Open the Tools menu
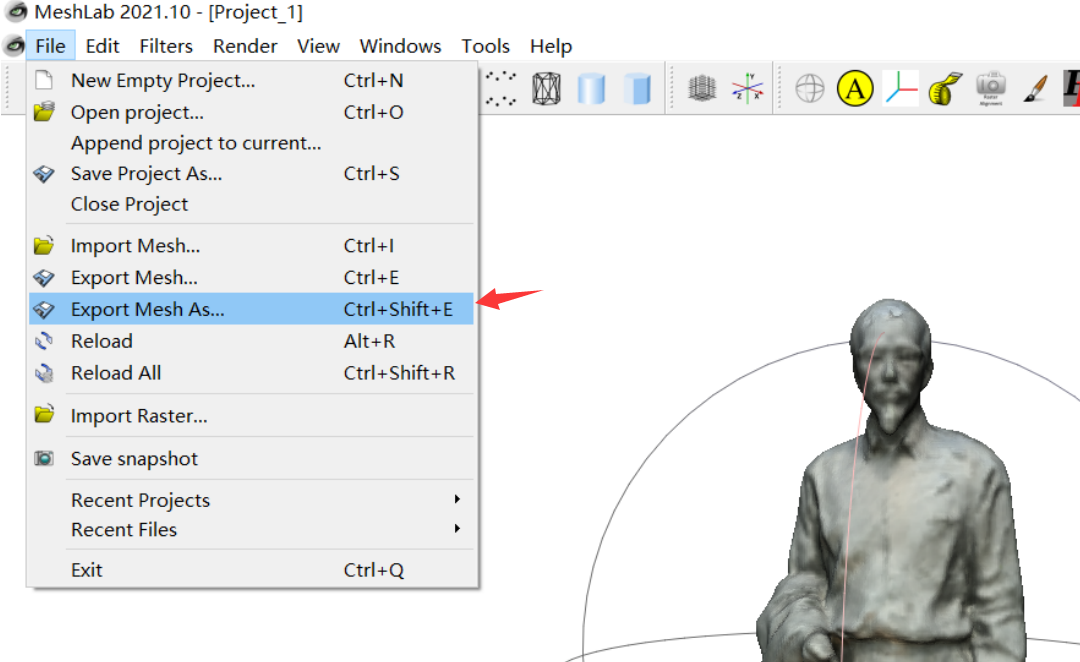The height and width of the screenshot is (662, 1080). 486,46
